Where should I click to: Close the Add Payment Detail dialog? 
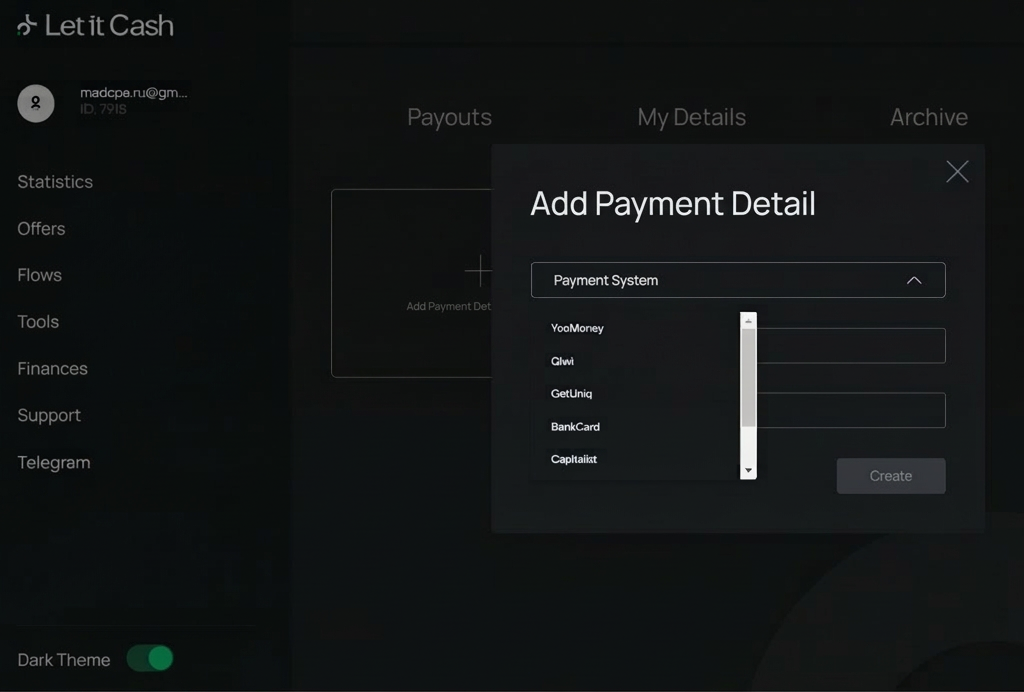coord(957,172)
